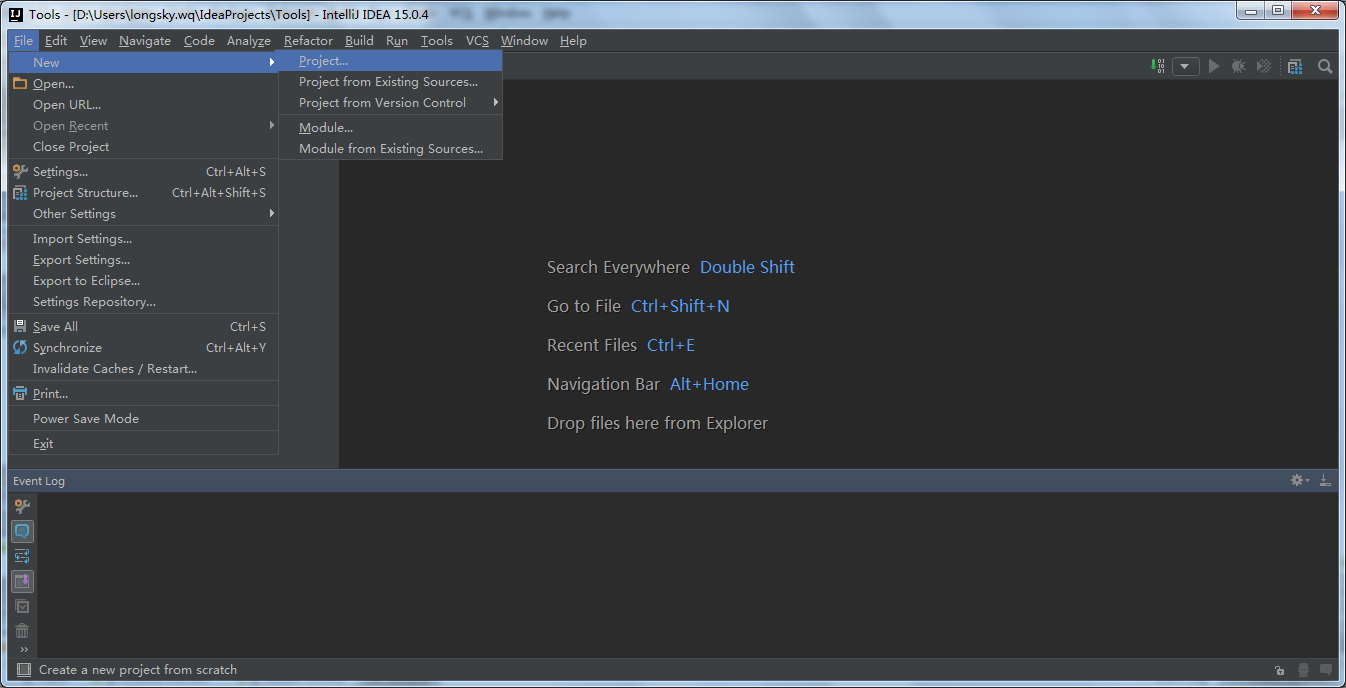
Task: Click the Search Everywhere magnifier icon
Action: pyautogui.click(x=1325, y=66)
